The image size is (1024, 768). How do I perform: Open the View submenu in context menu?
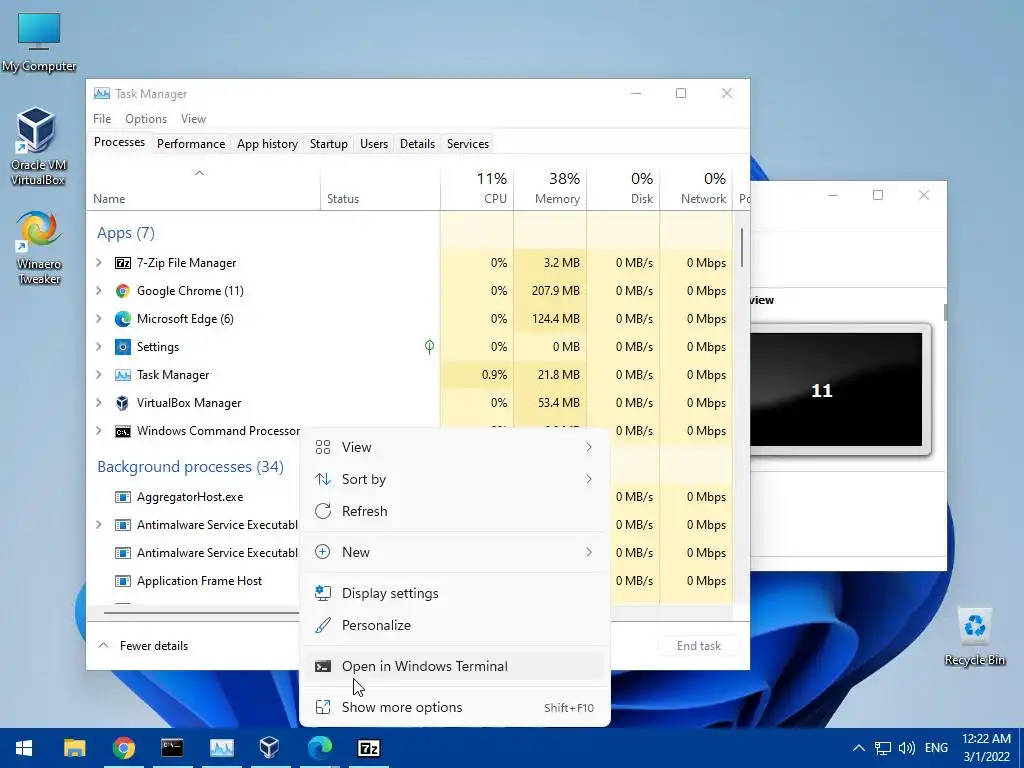pyautogui.click(x=455, y=447)
